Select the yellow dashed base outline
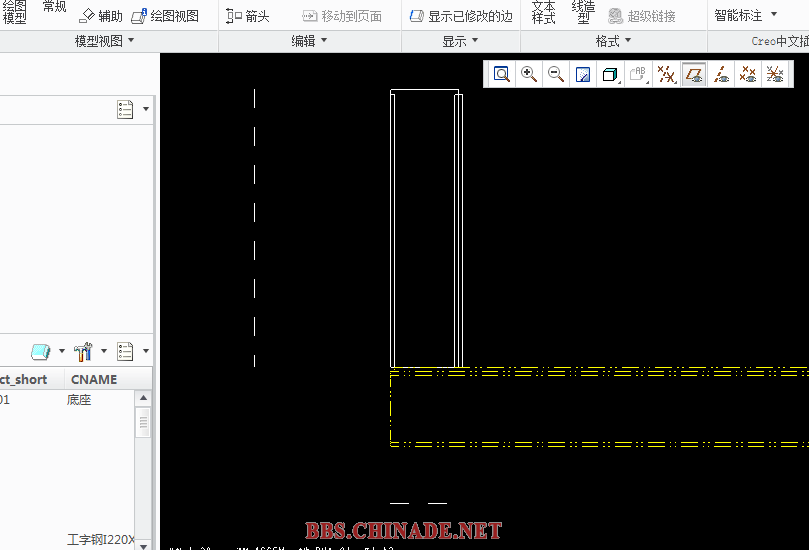The image size is (809, 550). tap(599, 407)
